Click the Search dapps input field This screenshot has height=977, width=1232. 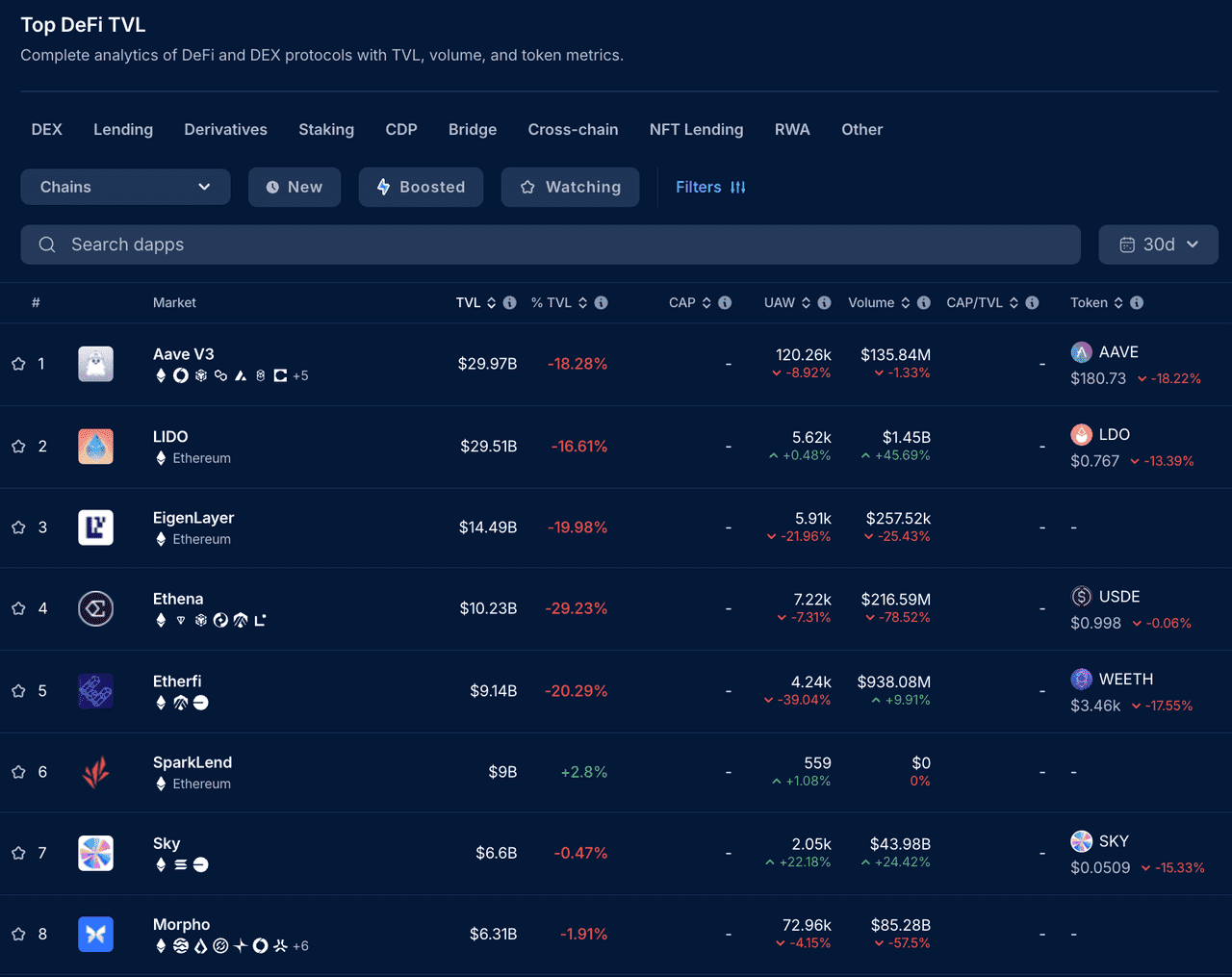click(x=385, y=244)
